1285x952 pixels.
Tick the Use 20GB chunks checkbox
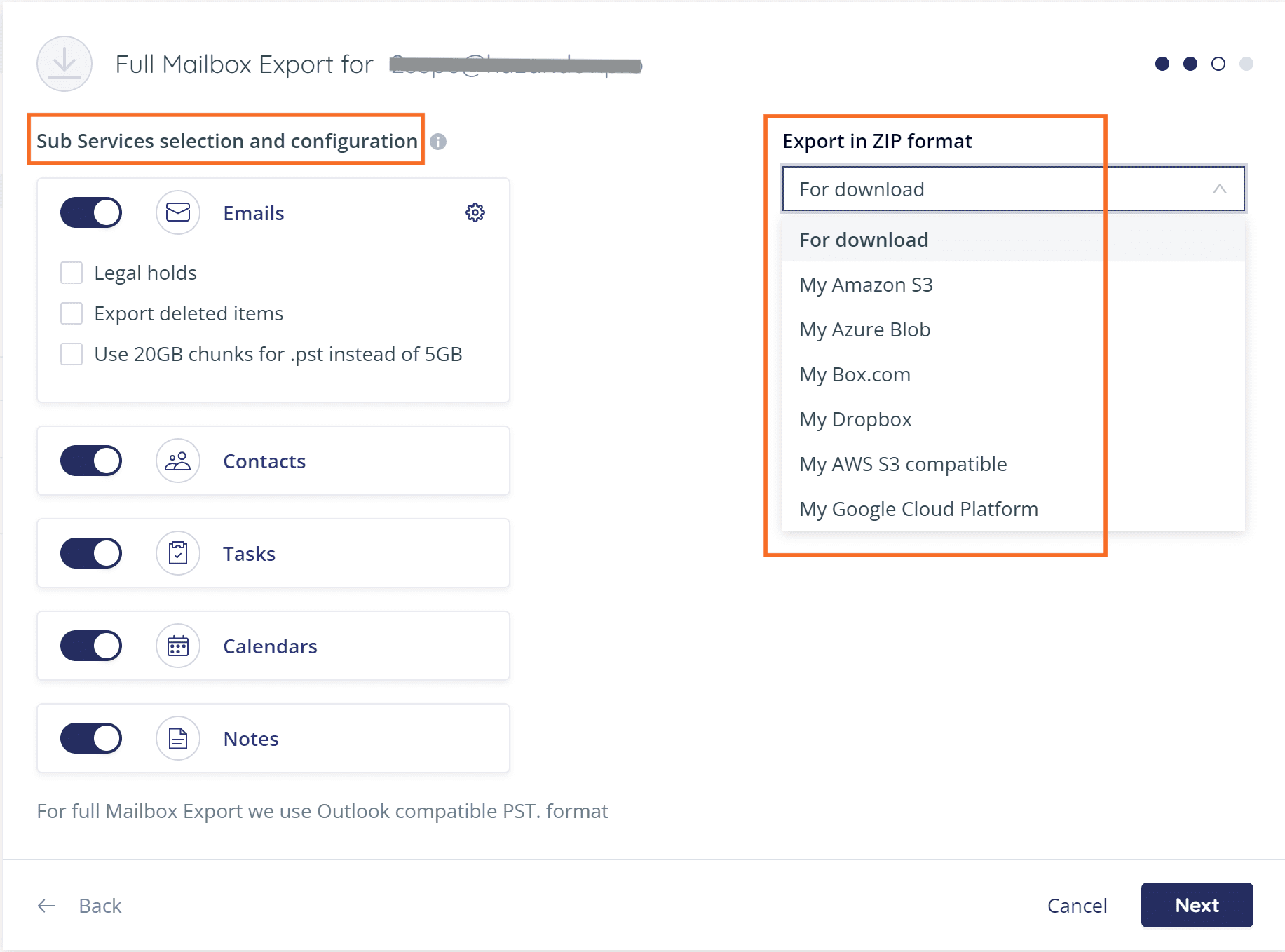(72, 354)
